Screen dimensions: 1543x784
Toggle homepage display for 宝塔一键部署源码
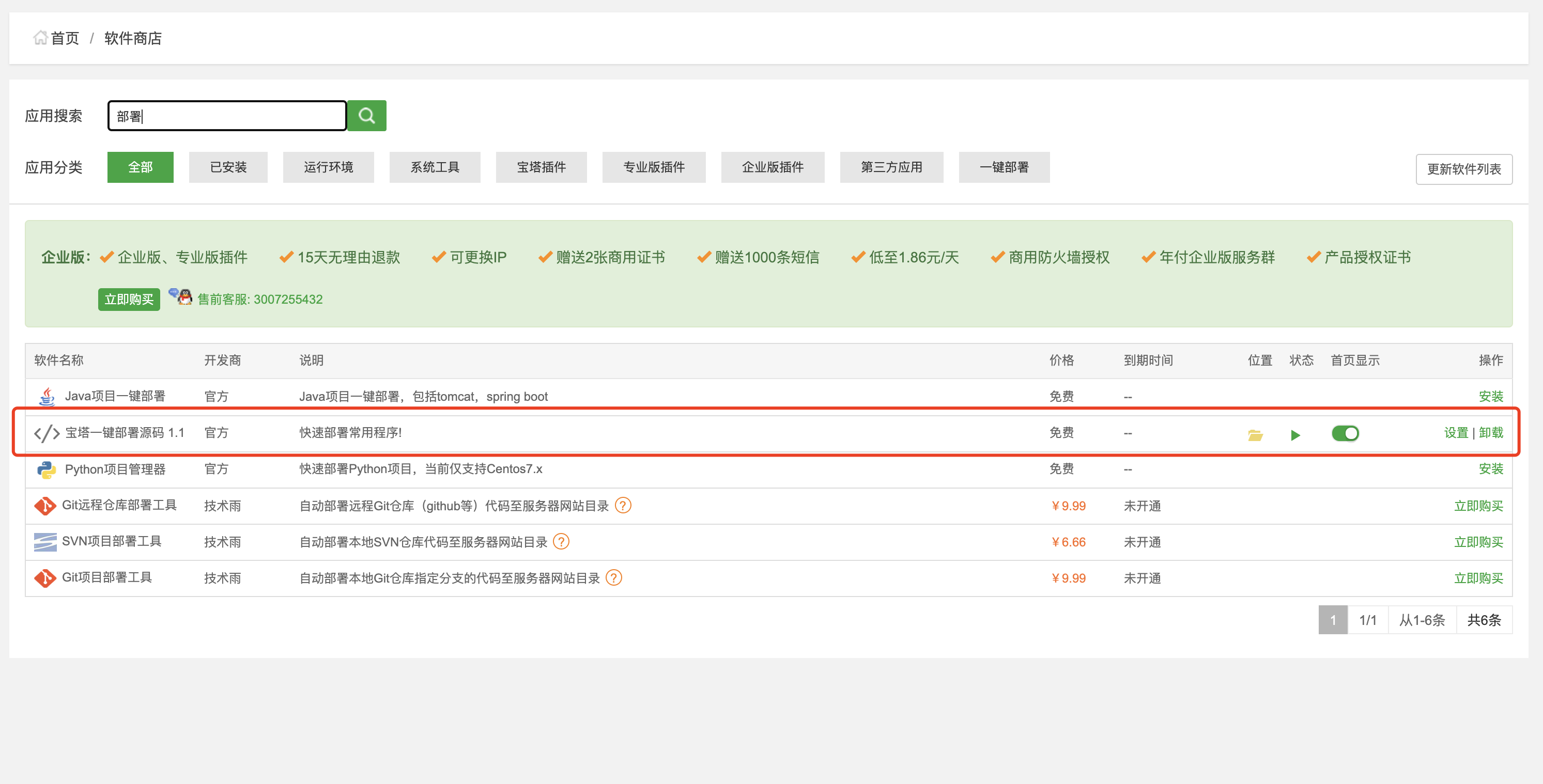pos(1345,433)
